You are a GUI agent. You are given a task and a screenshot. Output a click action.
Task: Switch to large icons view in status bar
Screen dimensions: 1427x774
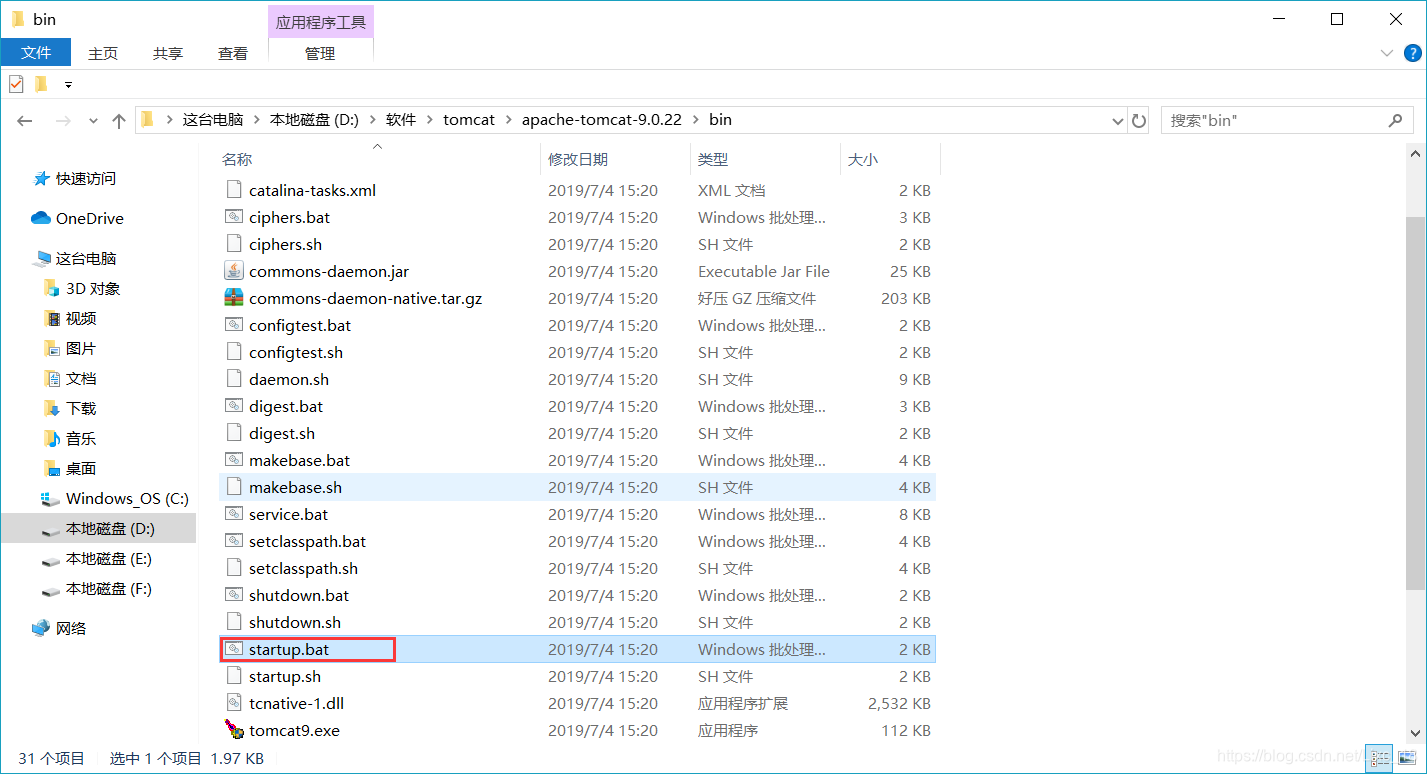[1405, 759]
